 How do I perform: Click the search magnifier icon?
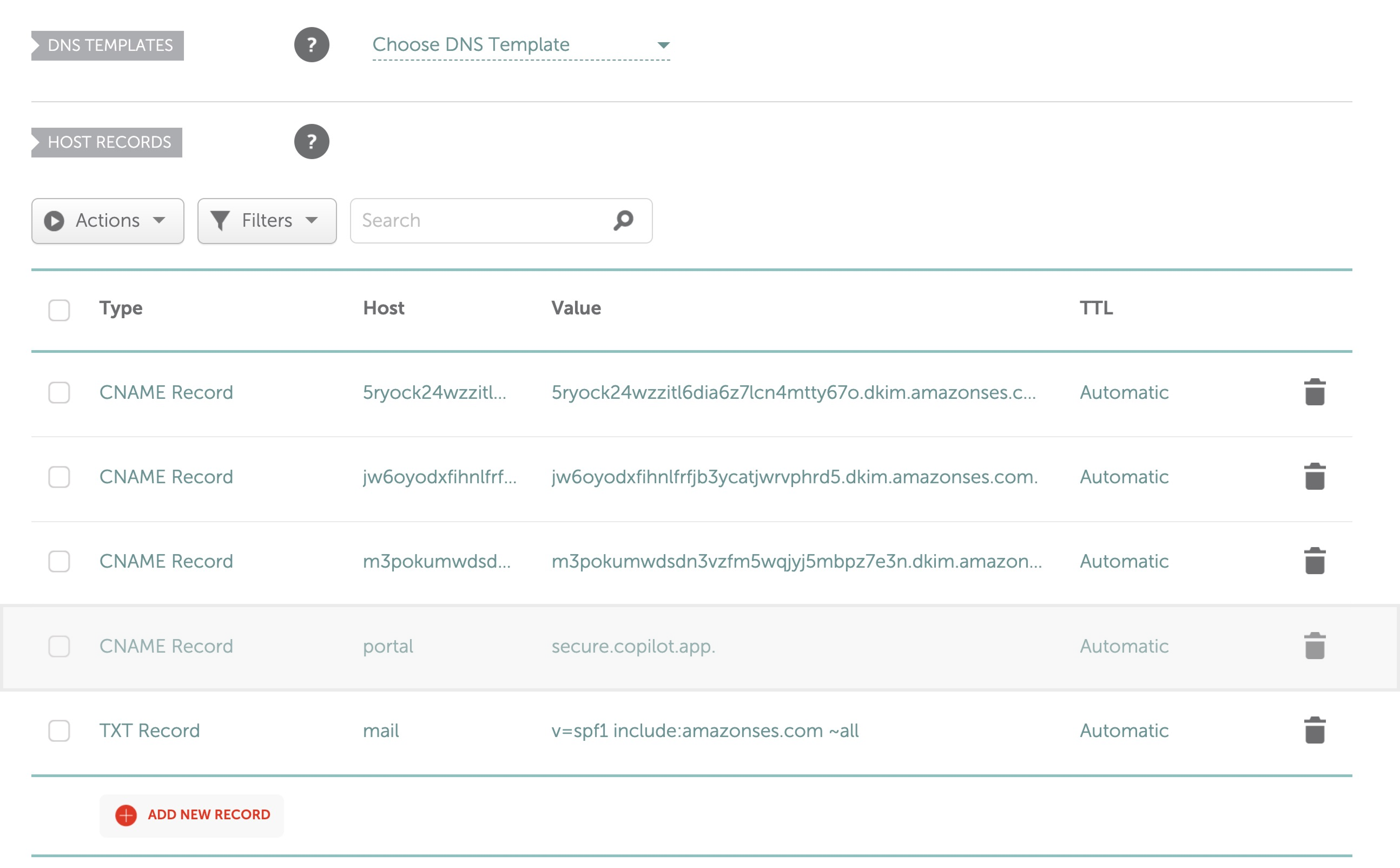click(x=623, y=221)
